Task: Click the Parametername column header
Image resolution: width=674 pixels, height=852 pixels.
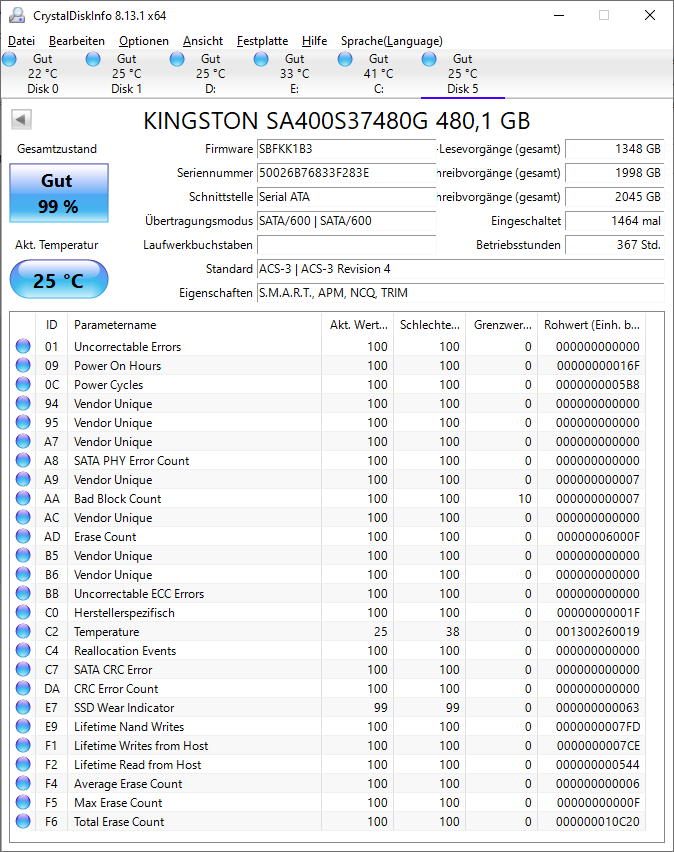Action: pos(194,325)
